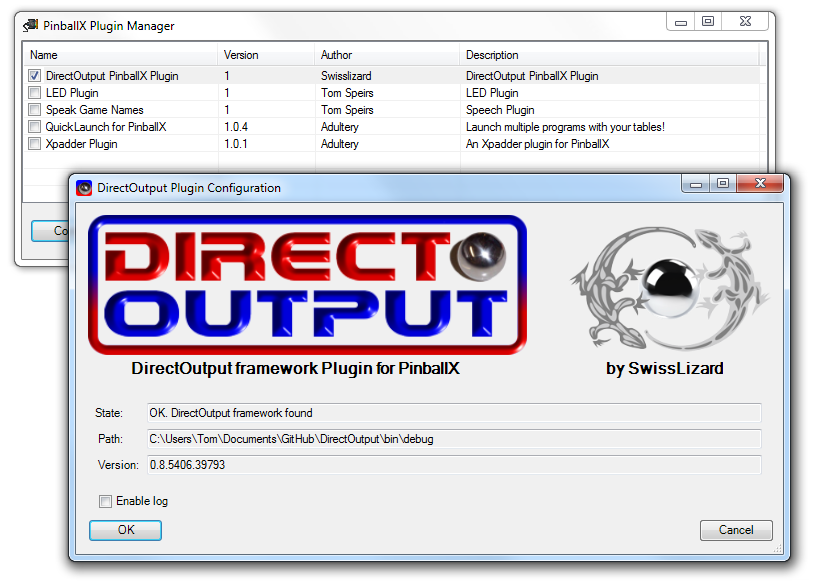817x586 pixels.
Task: Toggle the Enable log checkbox
Action: [x=105, y=501]
